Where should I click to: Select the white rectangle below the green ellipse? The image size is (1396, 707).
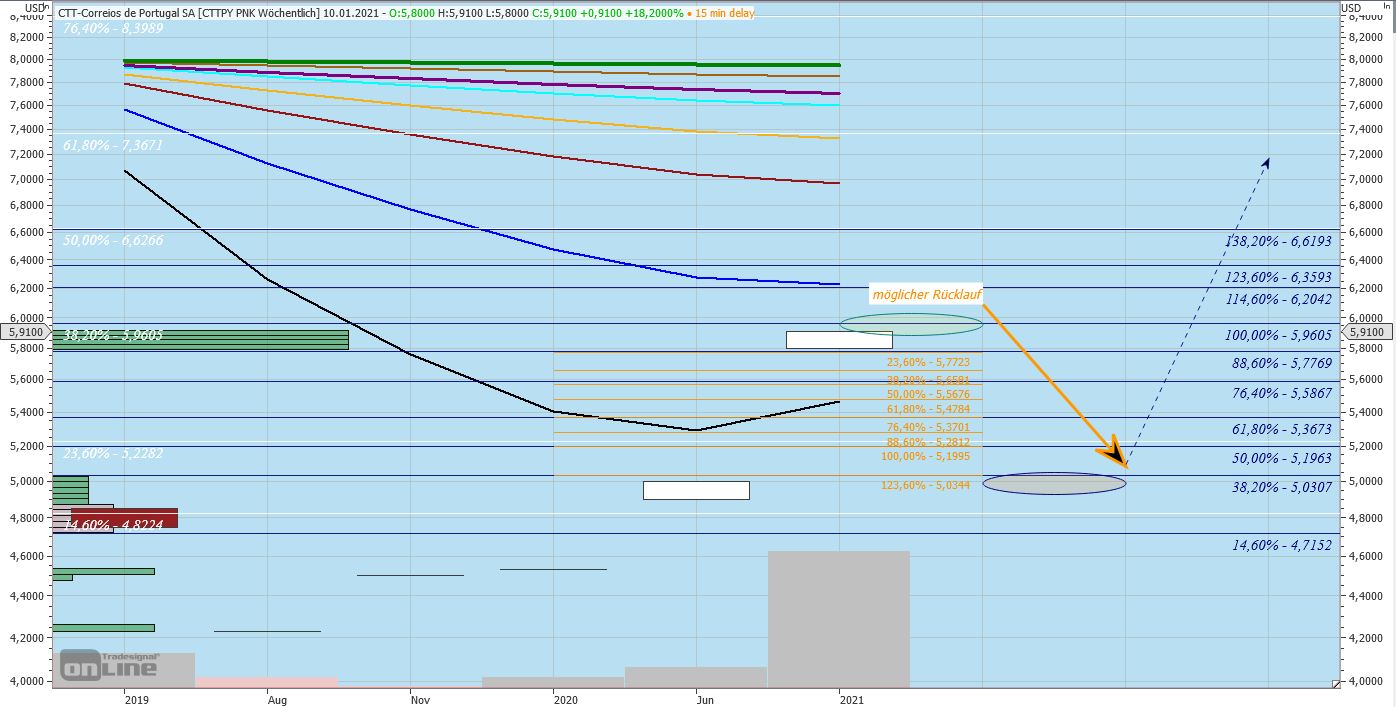pos(838,340)
